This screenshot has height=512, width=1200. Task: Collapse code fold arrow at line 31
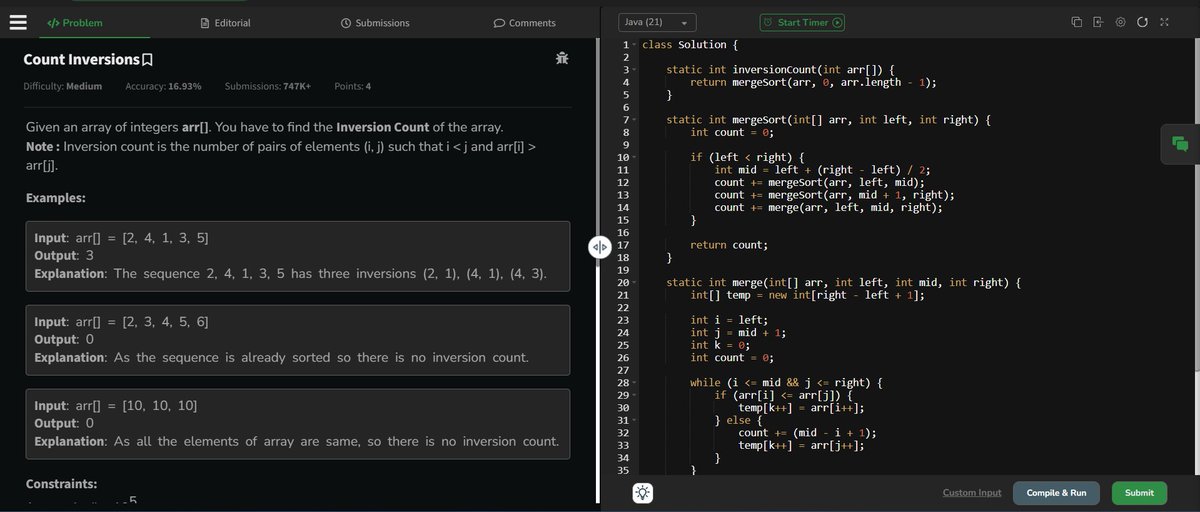tap(633, 420)
